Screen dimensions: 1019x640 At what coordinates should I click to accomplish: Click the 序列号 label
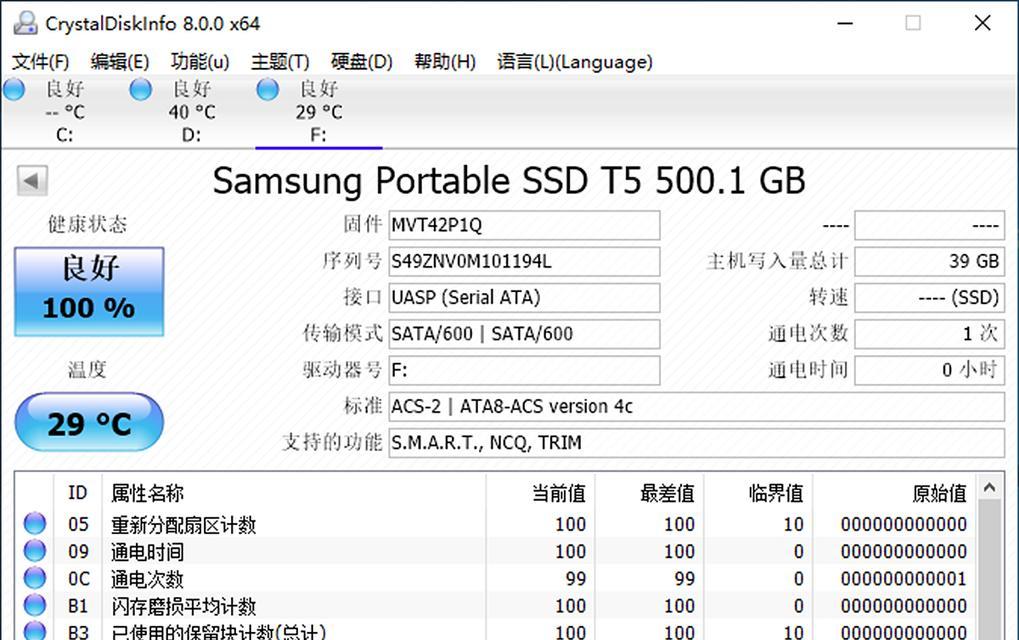click(x=352, y=261)
